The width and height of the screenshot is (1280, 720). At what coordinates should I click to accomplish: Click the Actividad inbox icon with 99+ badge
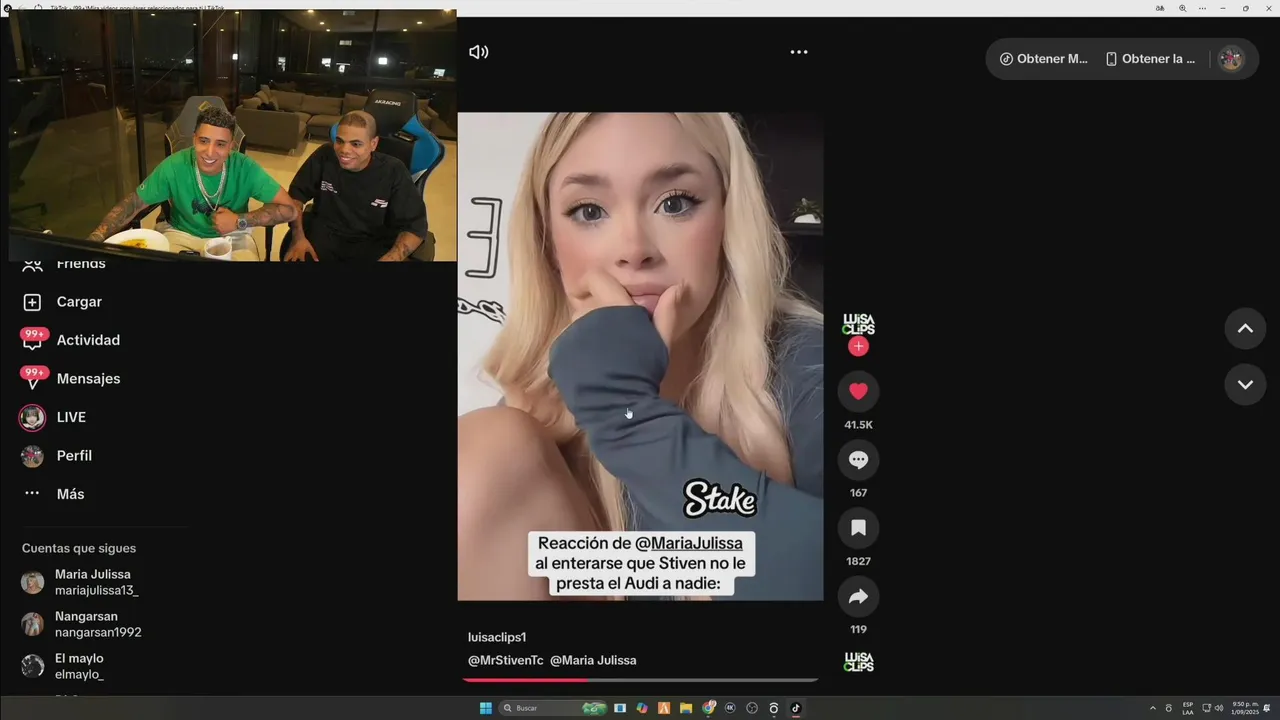[x=32, y=340]
